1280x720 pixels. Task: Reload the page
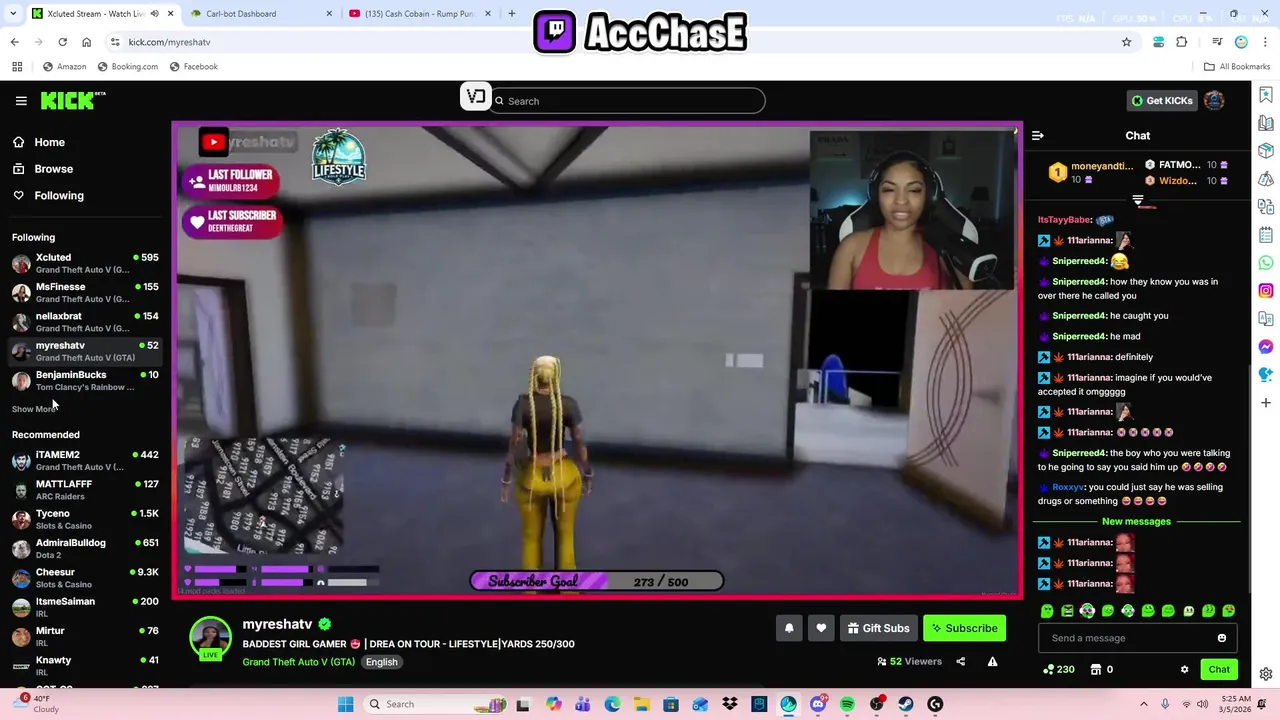62,42
